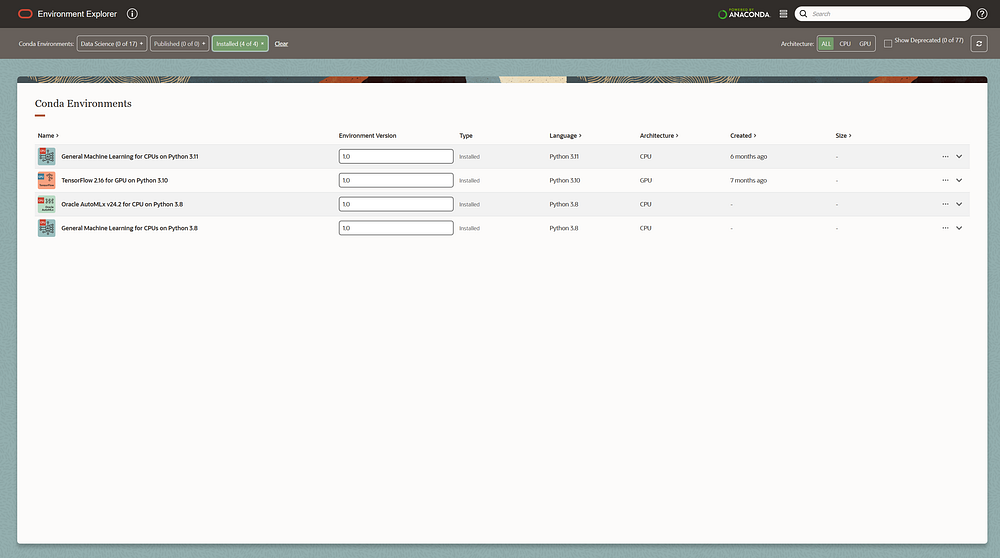1000x558 pixels.
Task: Open the list menu icon beside Anaconda
Action: pos(783,13)
